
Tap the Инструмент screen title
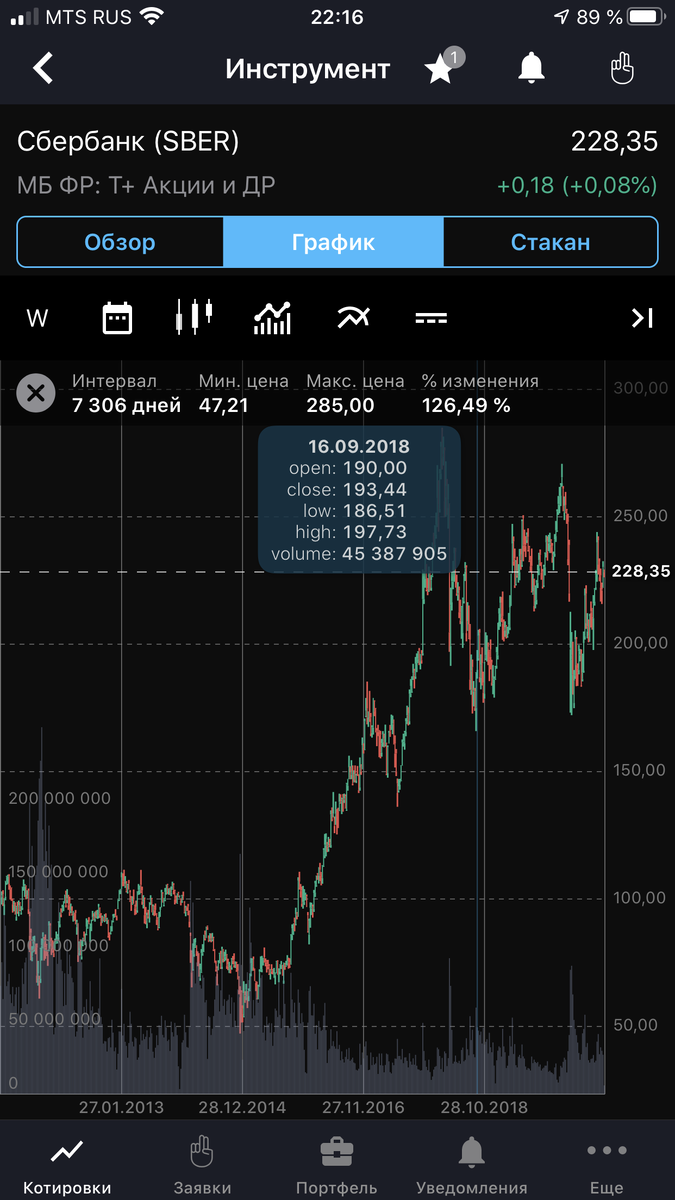(x=307, y=69)
